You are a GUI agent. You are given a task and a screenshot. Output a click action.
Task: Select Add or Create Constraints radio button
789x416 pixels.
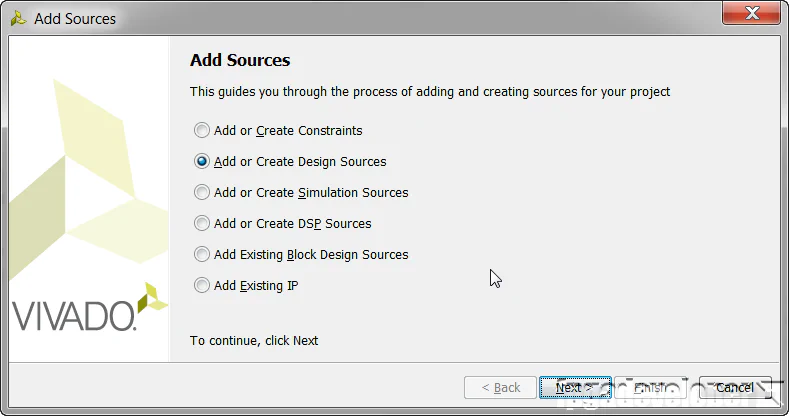(203, 130)
